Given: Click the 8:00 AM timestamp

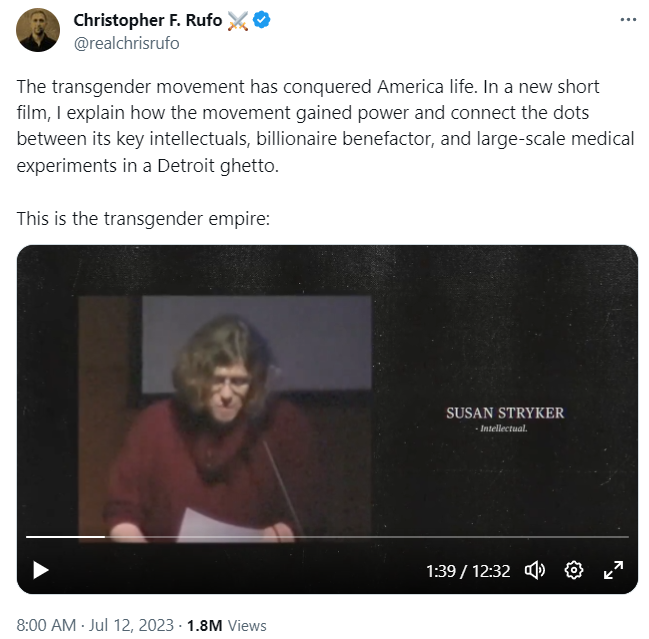Looking at the screenshot, I should (x=47, y=625).
